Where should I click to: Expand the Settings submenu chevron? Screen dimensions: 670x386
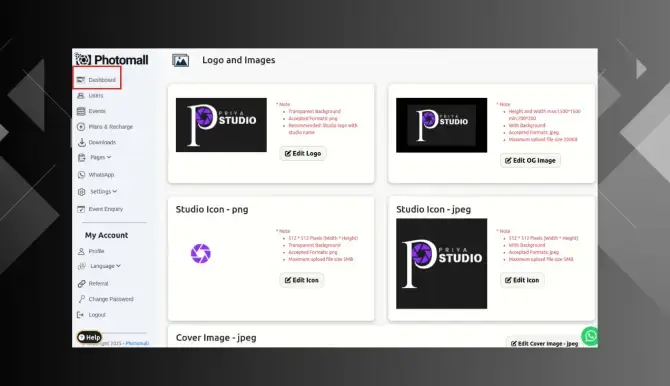click(115, 192)
